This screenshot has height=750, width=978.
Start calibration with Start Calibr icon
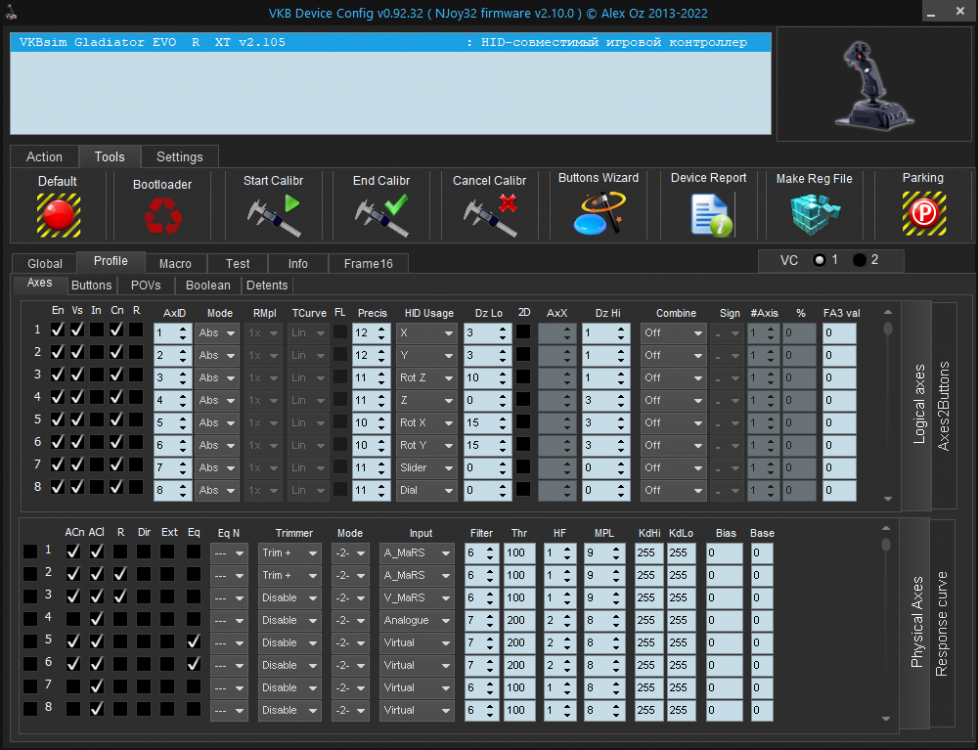273,214
